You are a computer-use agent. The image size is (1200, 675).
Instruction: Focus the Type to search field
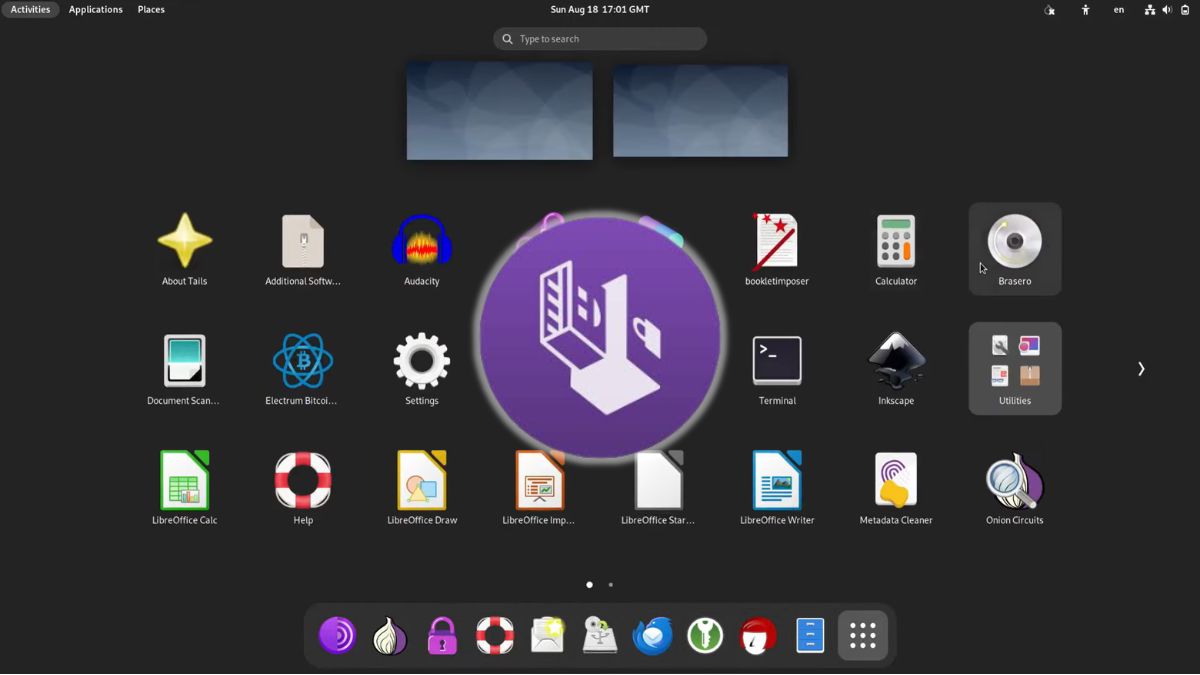pyautogui.click(x=600, y=39)
